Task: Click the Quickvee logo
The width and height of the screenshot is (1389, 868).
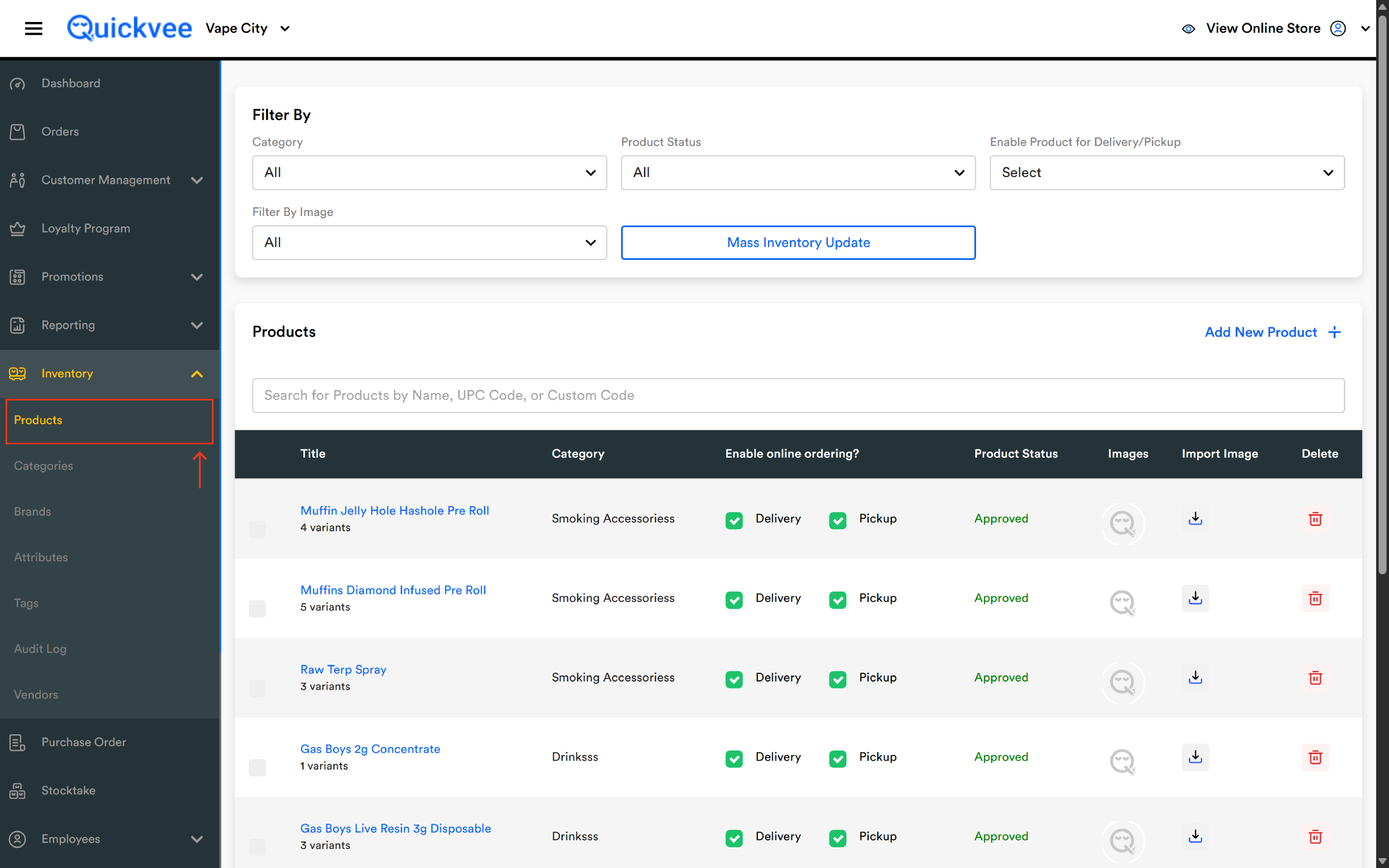Action: pos(129,28)
